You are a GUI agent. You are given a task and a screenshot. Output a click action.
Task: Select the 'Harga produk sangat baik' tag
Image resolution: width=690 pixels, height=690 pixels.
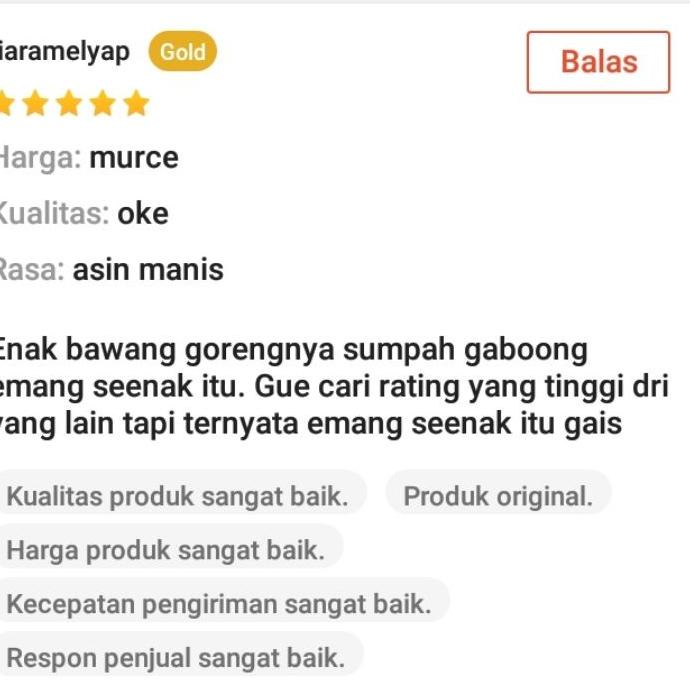point(171,550)
